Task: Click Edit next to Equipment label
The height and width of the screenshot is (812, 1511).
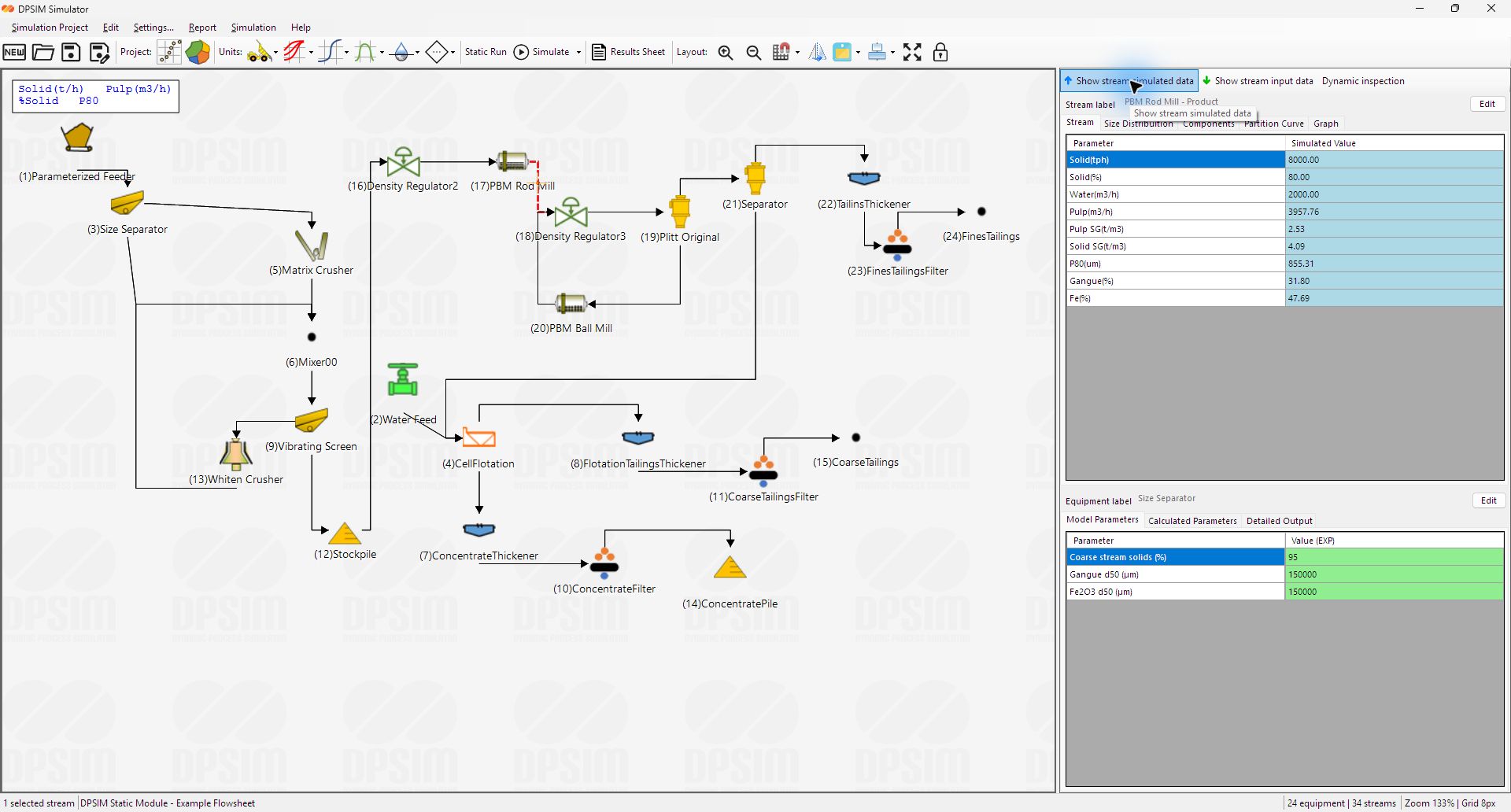Action: pyautogui.click(x=1489, y=500)
